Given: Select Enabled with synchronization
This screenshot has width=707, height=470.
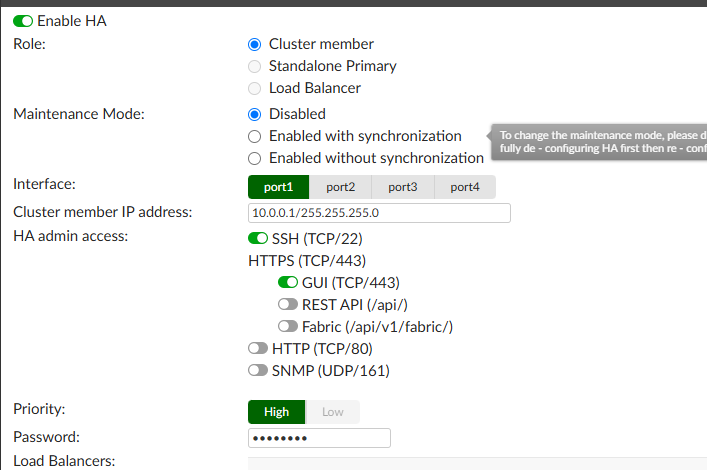Looking at the screenshot, I should pos(254,136).
